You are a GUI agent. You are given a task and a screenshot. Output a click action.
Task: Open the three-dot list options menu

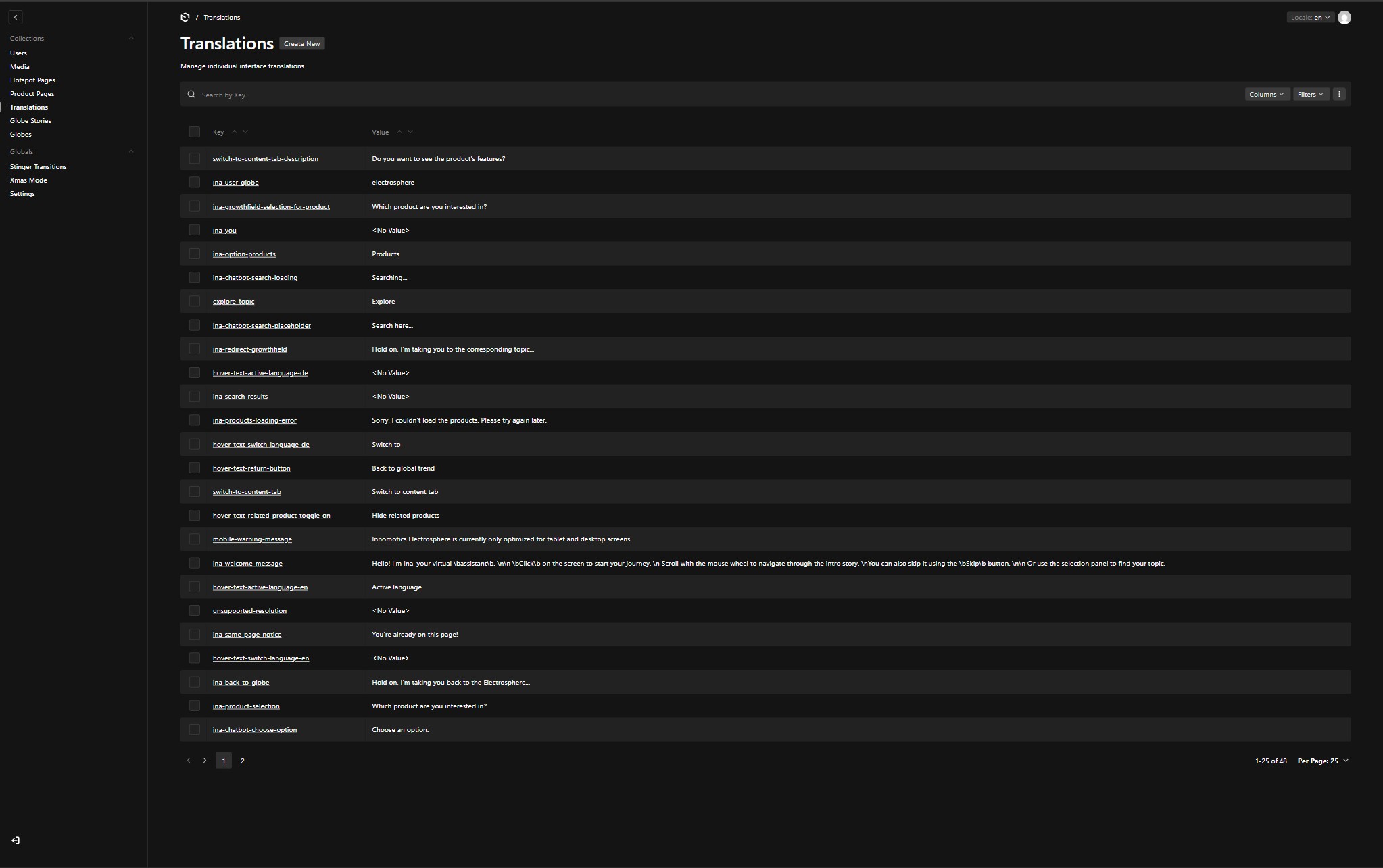point(1338,94)
